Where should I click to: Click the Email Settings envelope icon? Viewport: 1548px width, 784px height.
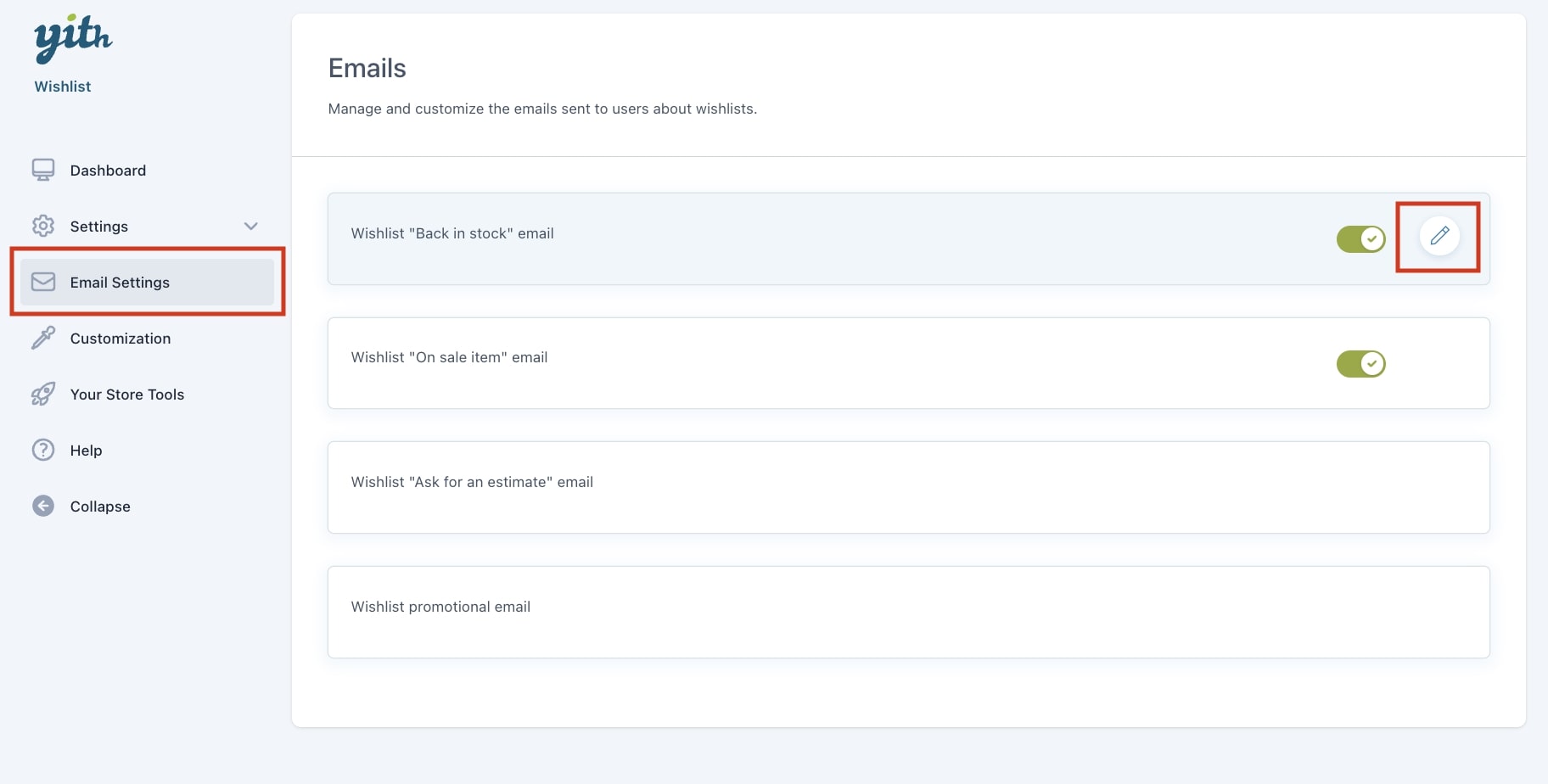43,282
